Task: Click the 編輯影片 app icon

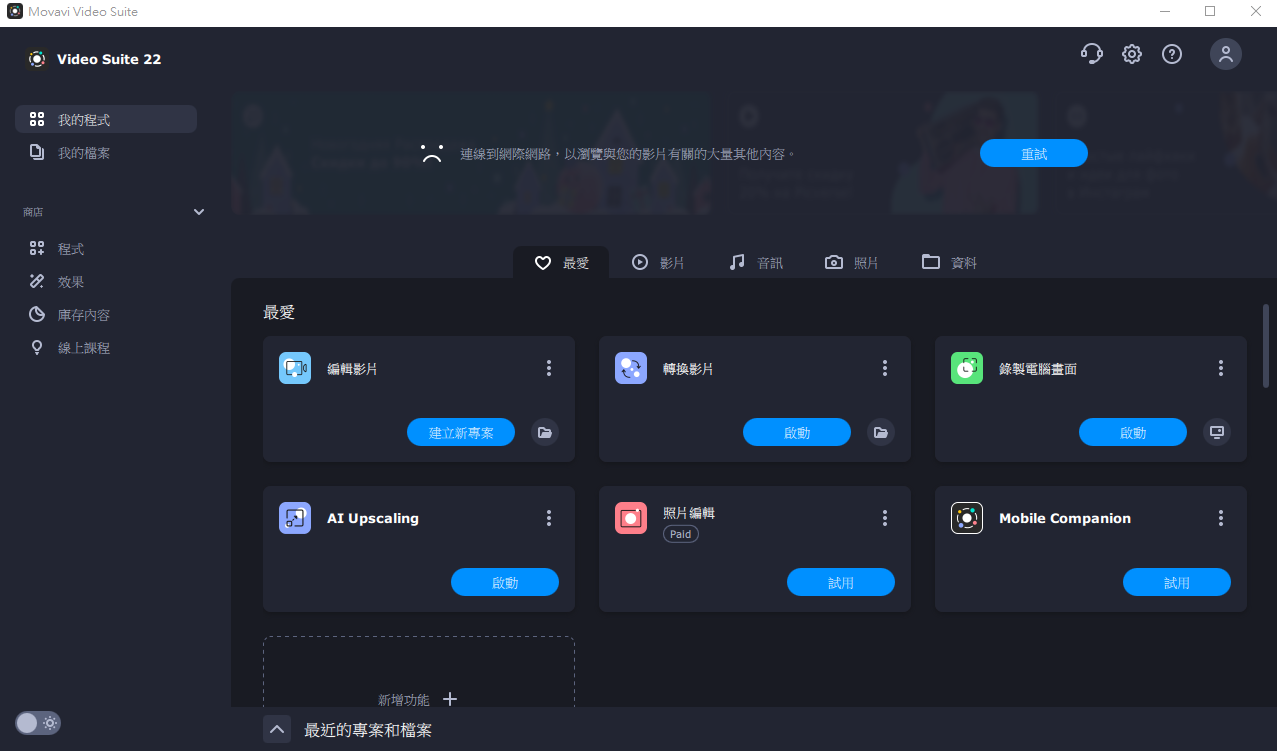Action: pos(295,368)
